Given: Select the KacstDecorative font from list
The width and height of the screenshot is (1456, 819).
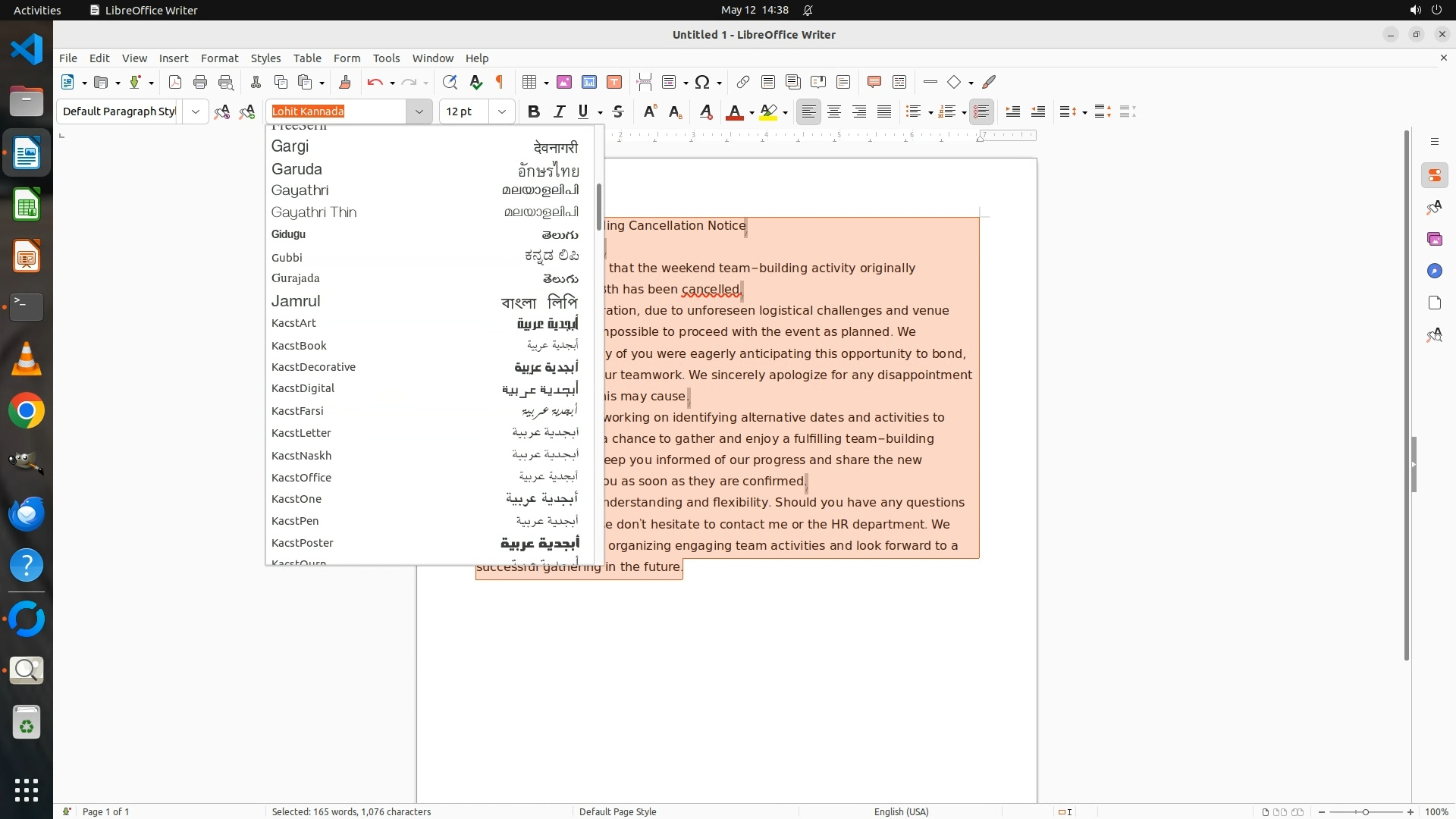Looking at the screenshot, I should tap(313, 367).
